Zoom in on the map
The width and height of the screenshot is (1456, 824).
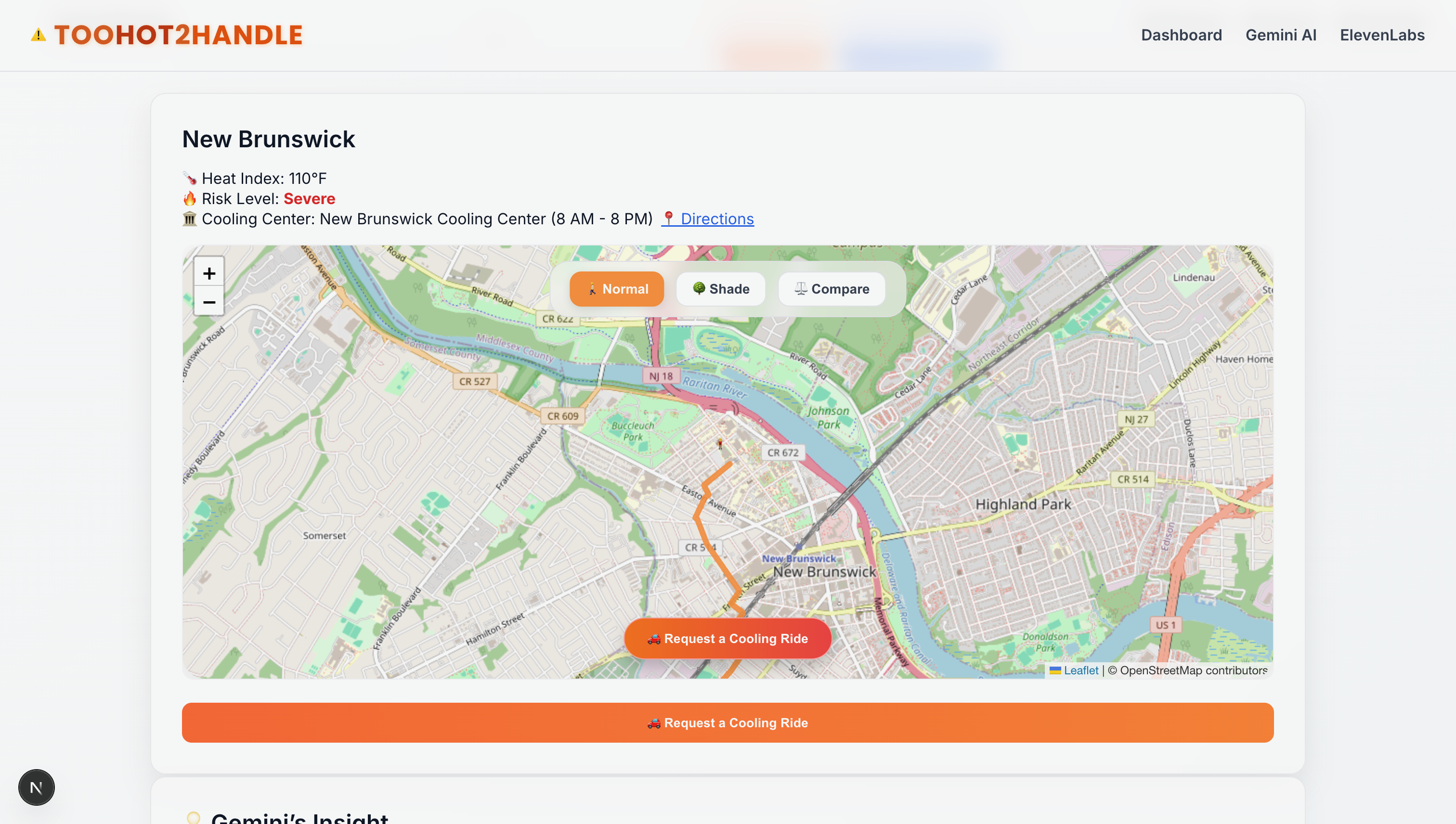coord(209,273)
